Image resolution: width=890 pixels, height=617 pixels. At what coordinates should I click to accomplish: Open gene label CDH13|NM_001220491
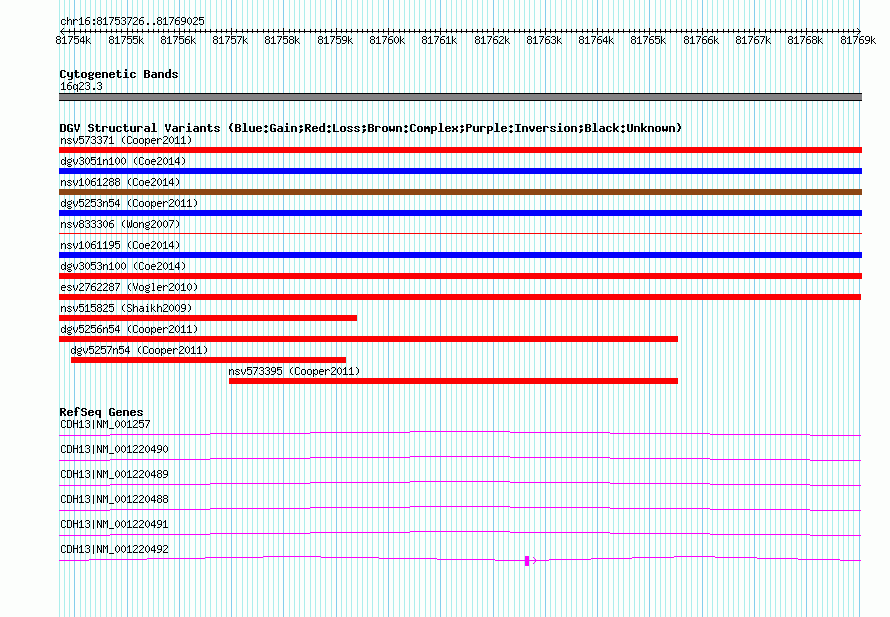click(x=114, y=524)
